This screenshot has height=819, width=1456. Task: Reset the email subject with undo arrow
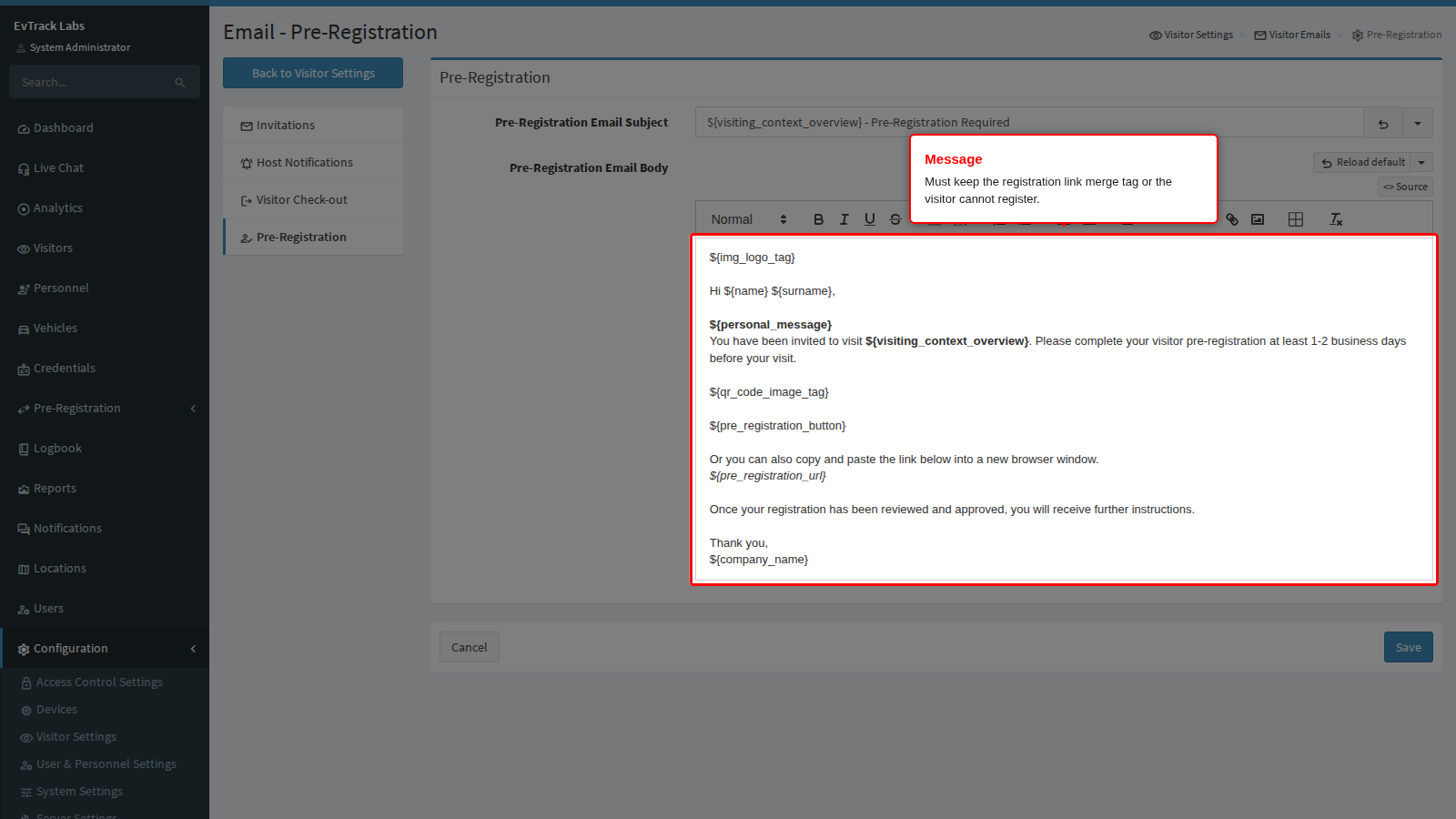click(x=1383, y=123)
